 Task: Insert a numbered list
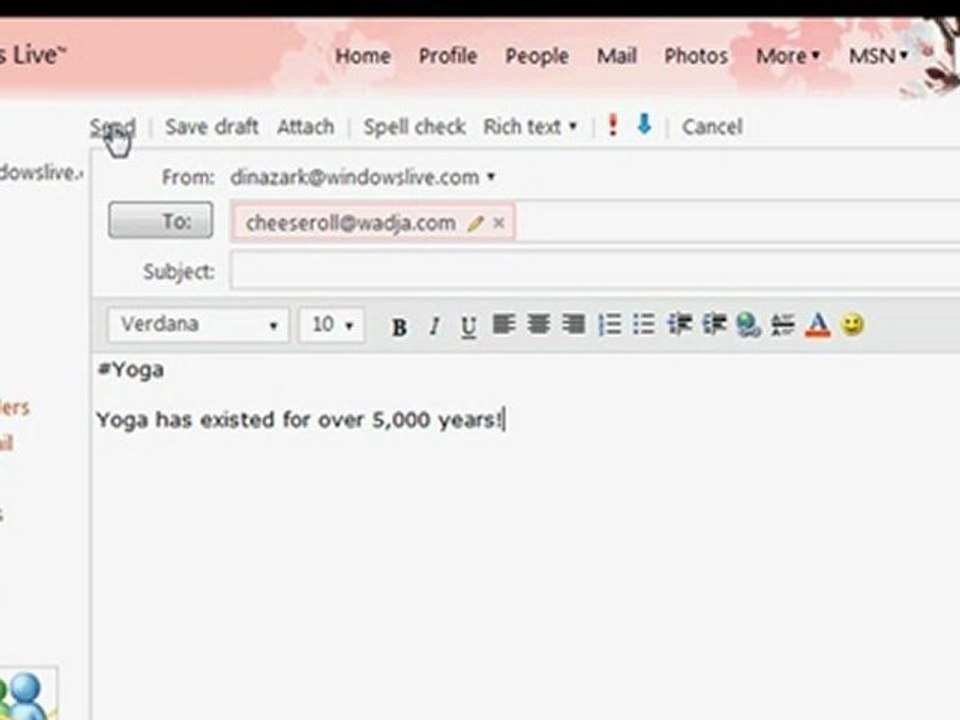[609, 324]
